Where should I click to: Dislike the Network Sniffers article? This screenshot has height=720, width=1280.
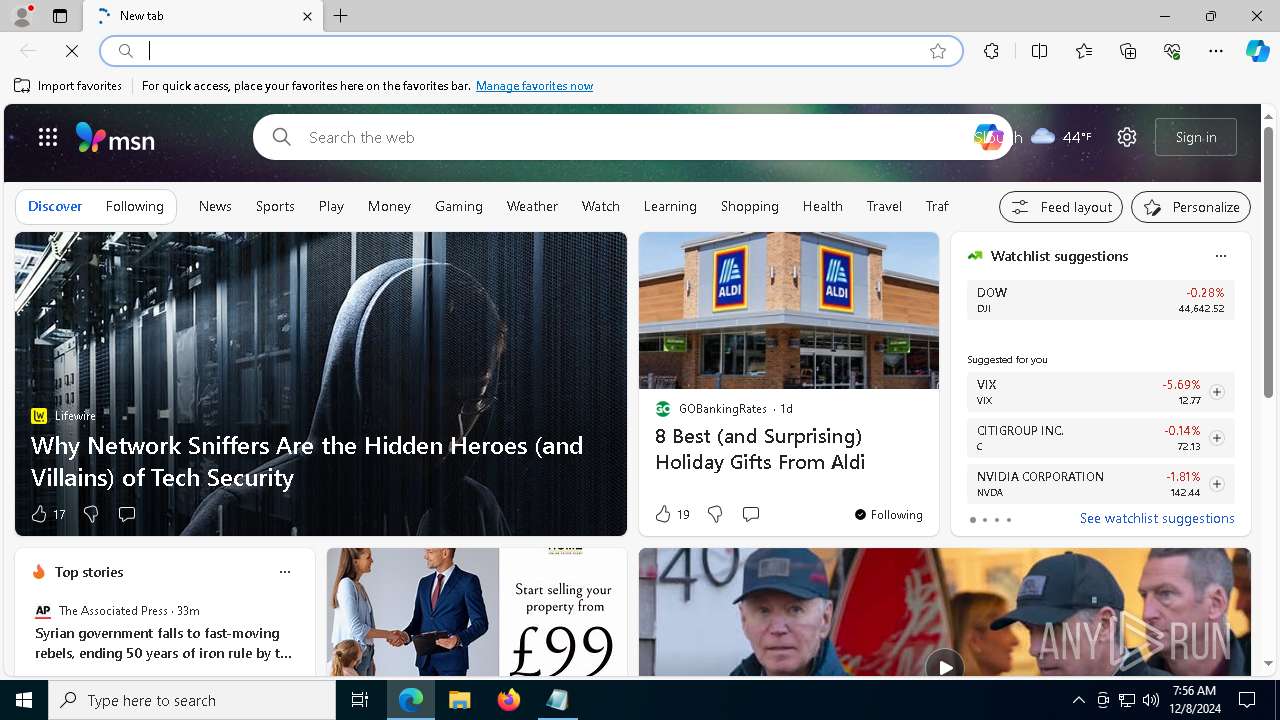pos(91,514)
